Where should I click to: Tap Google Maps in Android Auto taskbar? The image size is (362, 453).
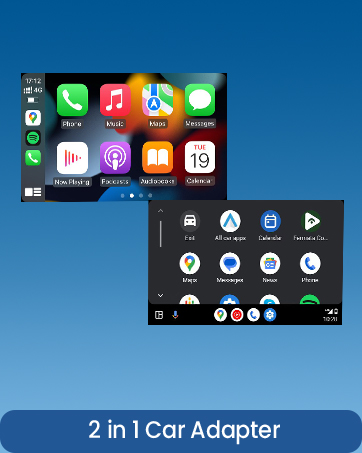(220, 315)
